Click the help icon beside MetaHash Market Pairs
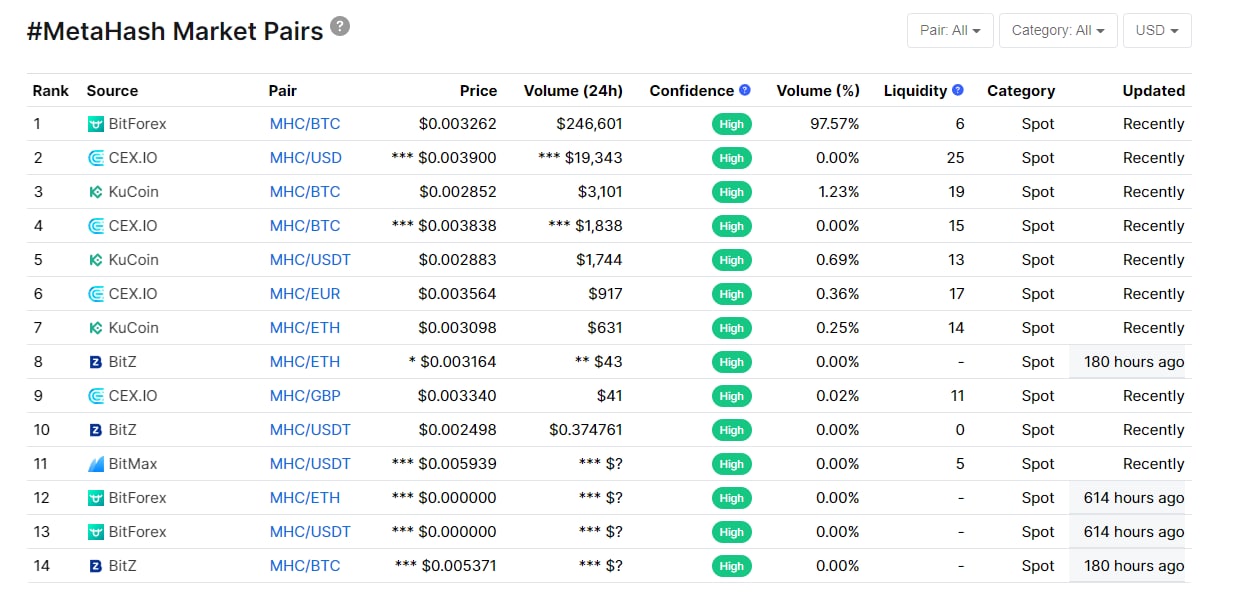 point(340,26)
